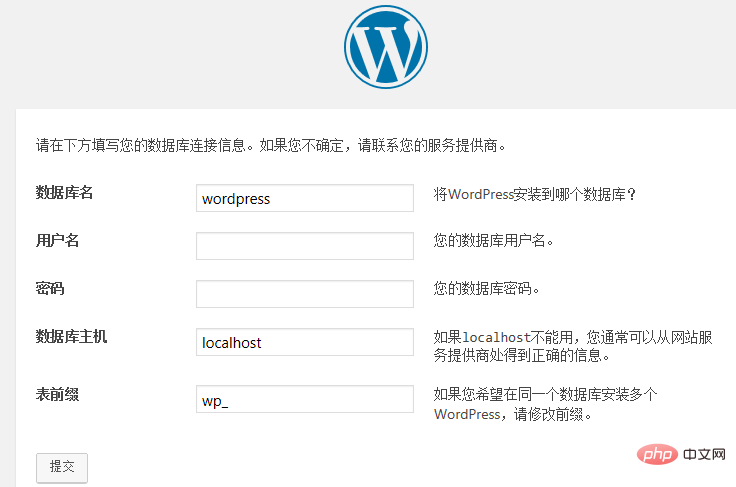Focus the 数据库名 field containing wordpress
This screenshot has height=487, width=736.
click(304, 198)
